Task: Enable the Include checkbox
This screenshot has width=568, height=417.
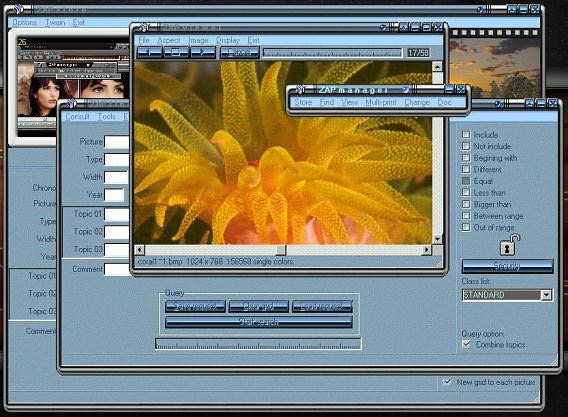Action: 466,134
